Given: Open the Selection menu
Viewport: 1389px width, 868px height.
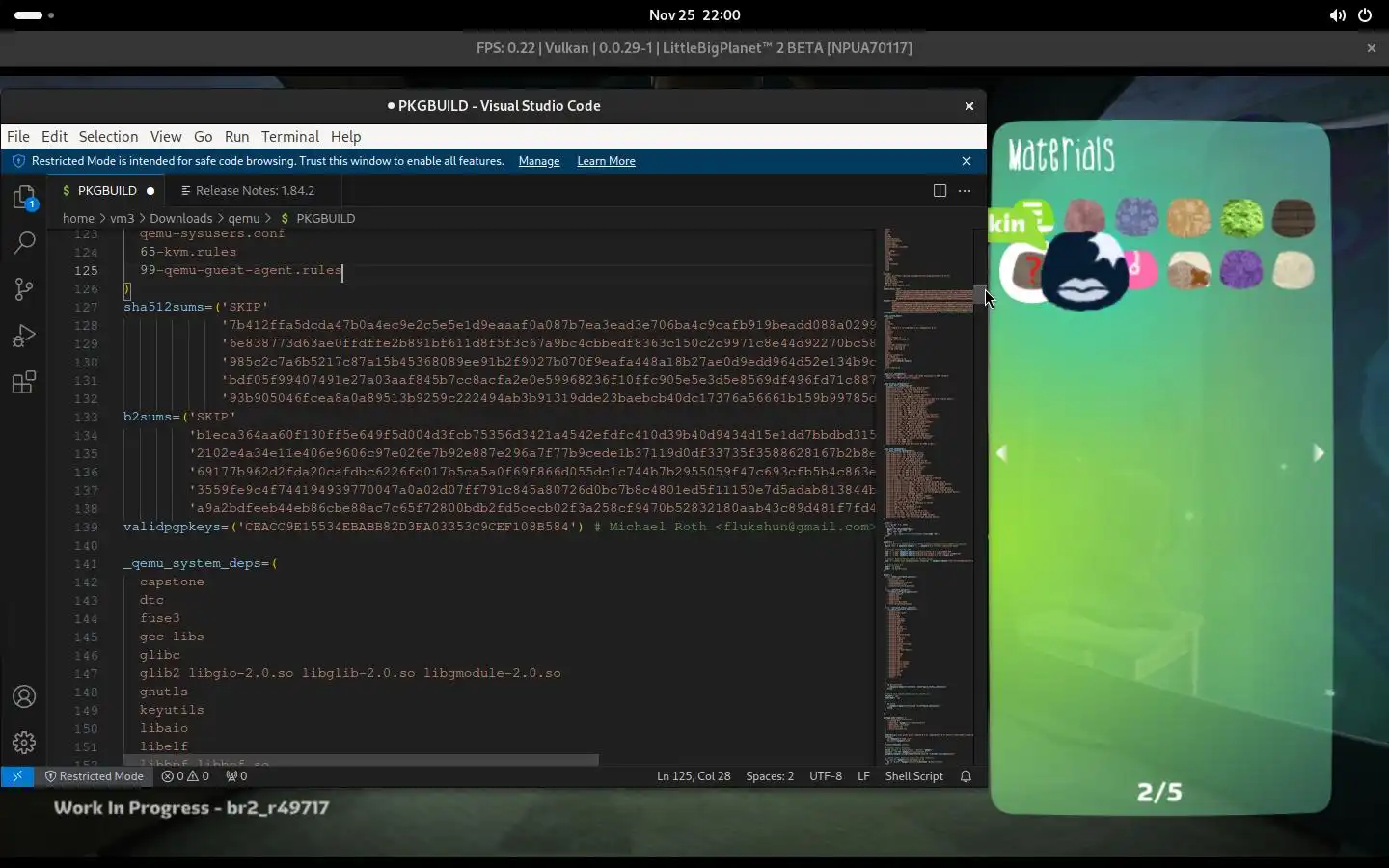Looking at the screenshot, I should pos(108,137).
